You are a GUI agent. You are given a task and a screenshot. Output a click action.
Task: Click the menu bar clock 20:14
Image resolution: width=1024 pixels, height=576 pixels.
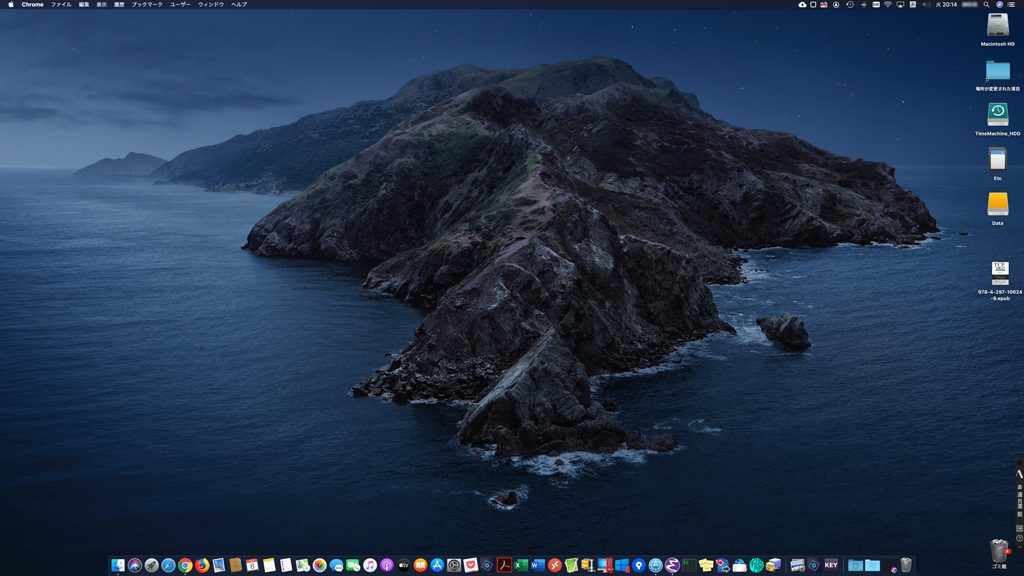pos(946,5)
